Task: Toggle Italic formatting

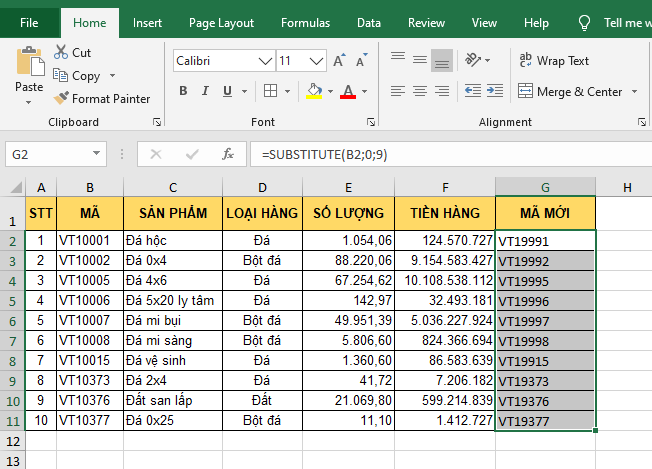Action: (x=207, y=92)
